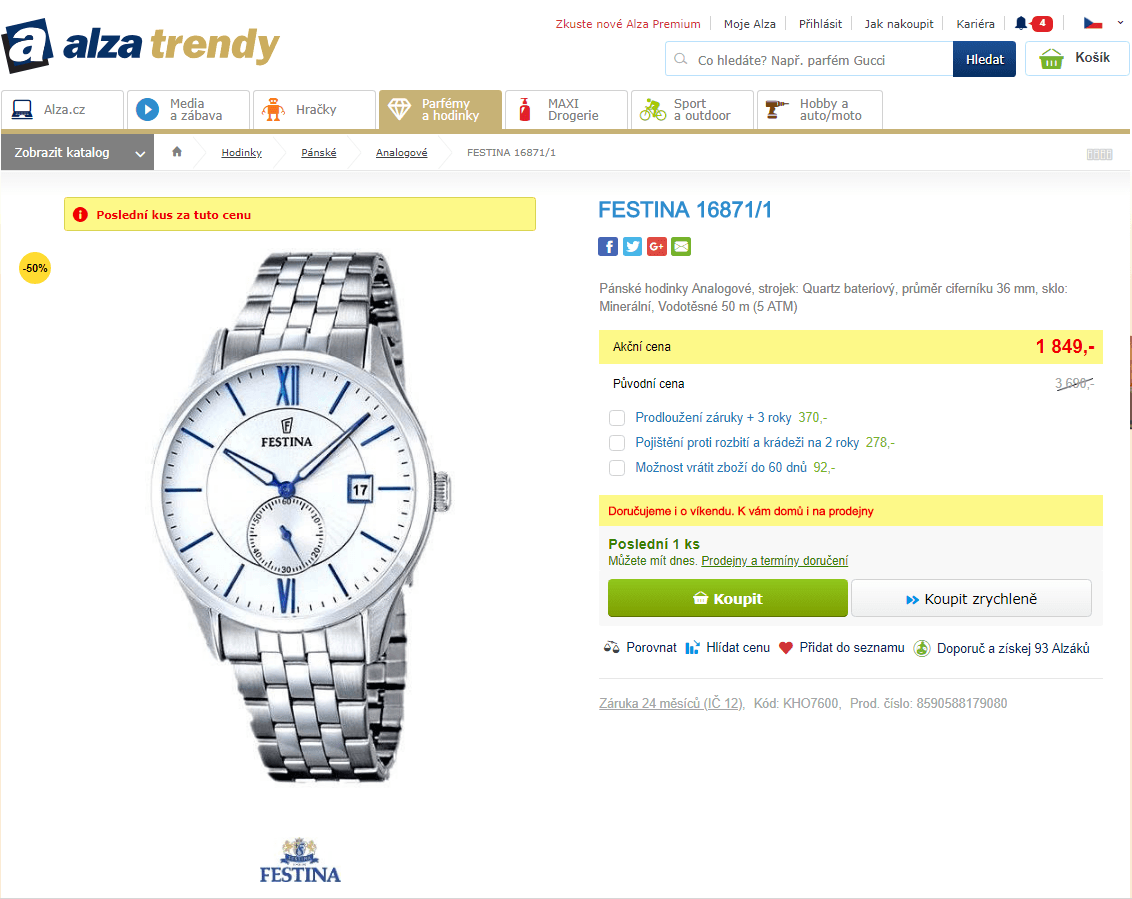Switch to the Hračky tab

(314, 110)
